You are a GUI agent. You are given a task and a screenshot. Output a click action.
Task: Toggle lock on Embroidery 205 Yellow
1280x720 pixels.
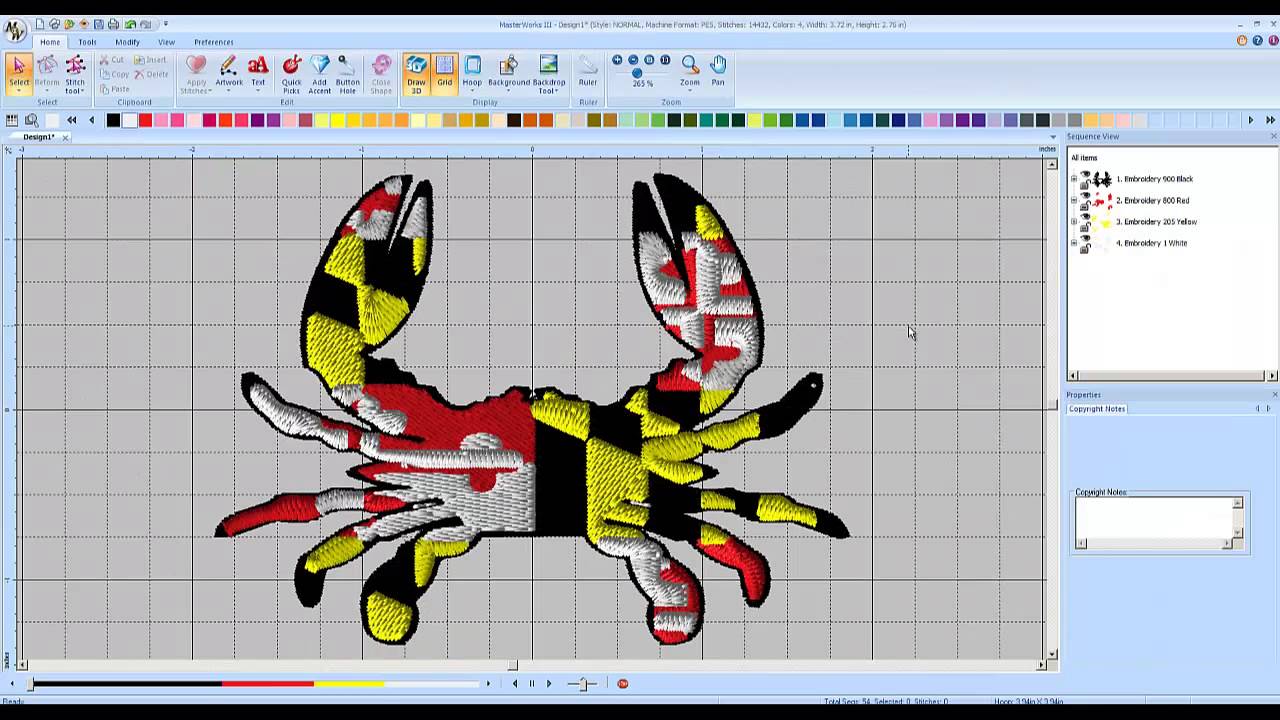(x=1085, y=227)
